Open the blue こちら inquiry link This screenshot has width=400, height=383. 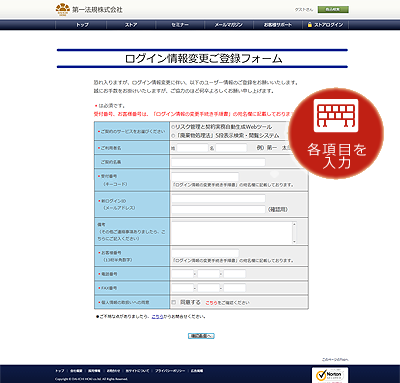tap(157, 317)
